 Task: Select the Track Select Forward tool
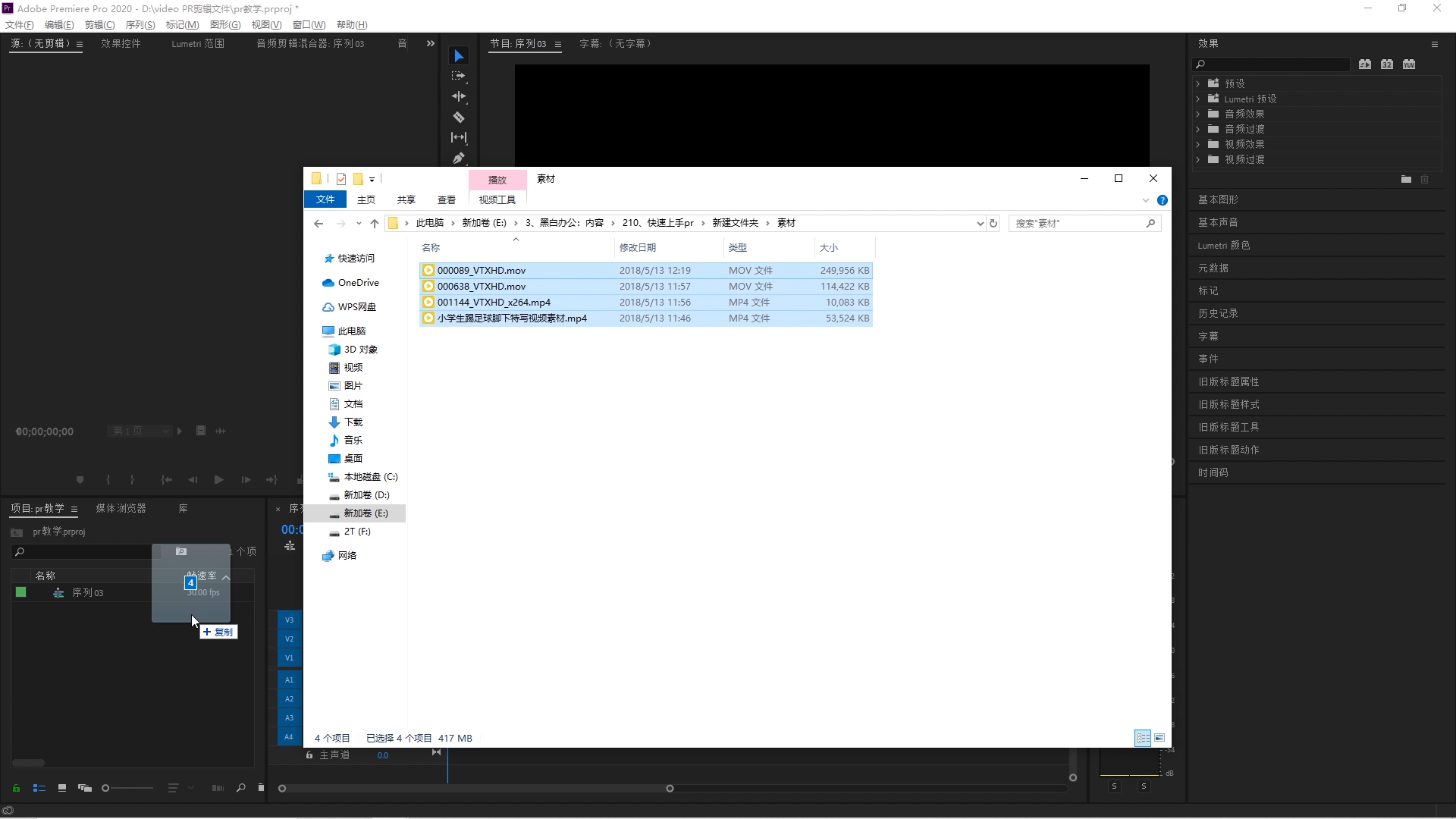point(459,76)
